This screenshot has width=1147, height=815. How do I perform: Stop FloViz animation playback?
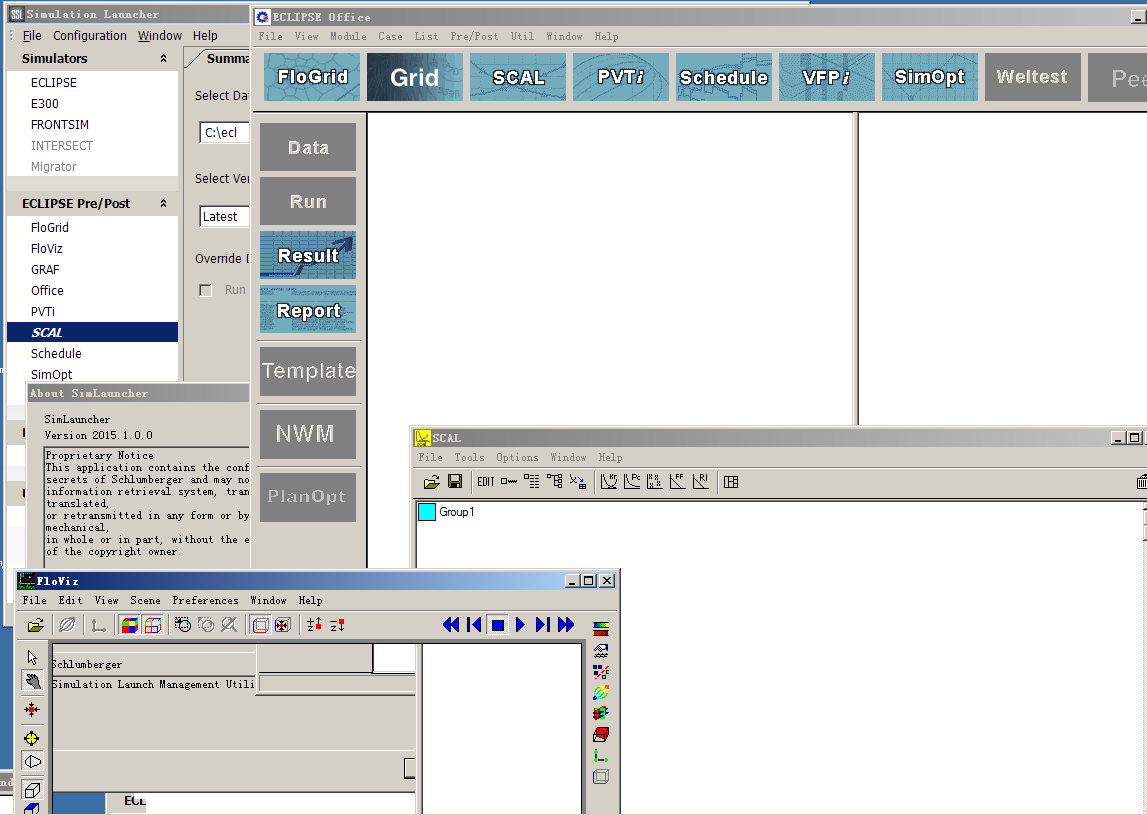[x=497, y=625]
